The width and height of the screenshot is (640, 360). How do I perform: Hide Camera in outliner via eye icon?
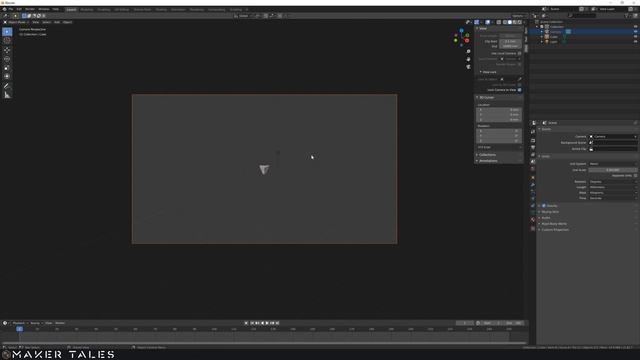(635, 31)
